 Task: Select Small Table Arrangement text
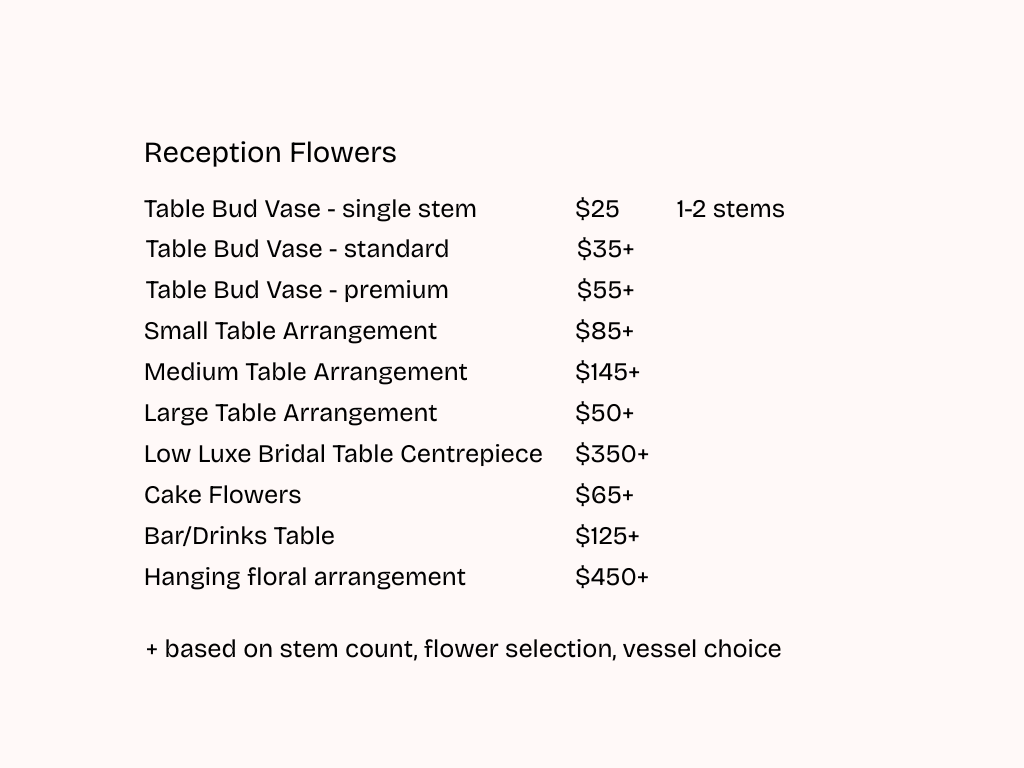click(x=290, y=332)
